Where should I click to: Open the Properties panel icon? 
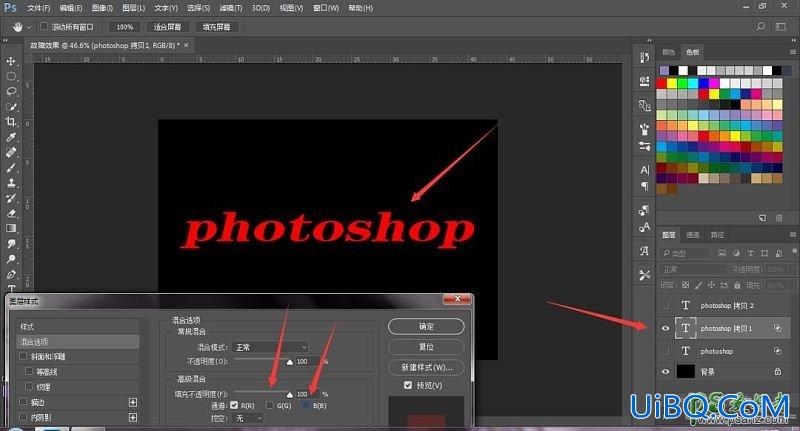point(644,81)
